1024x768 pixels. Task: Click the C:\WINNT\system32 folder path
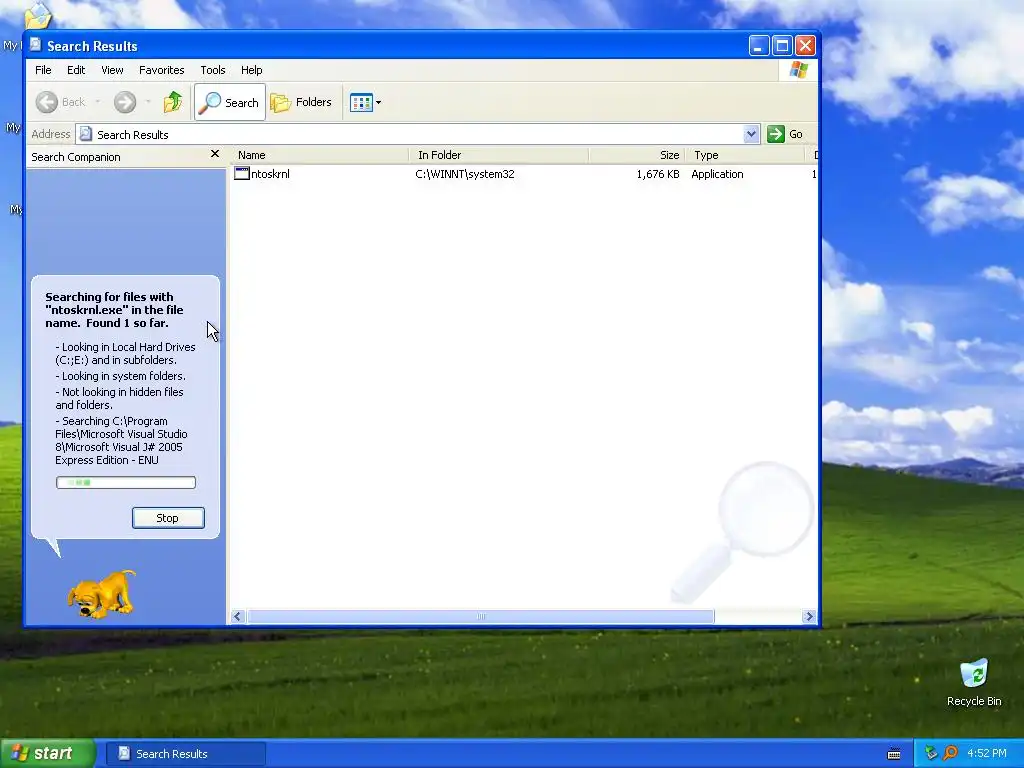coord(465,174)
